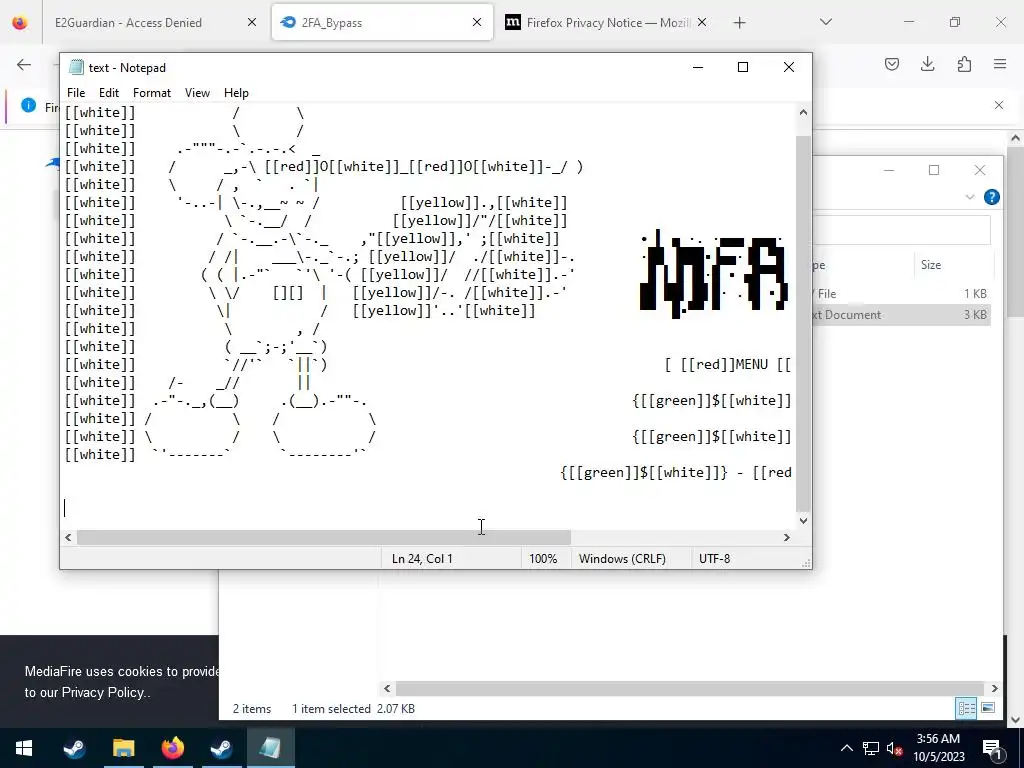Image resolution: width=1024 pixels, height=768 pixels.
Task: Open the list all tabs dropdown
Action: pyautogui.click(x=826, y=22)
